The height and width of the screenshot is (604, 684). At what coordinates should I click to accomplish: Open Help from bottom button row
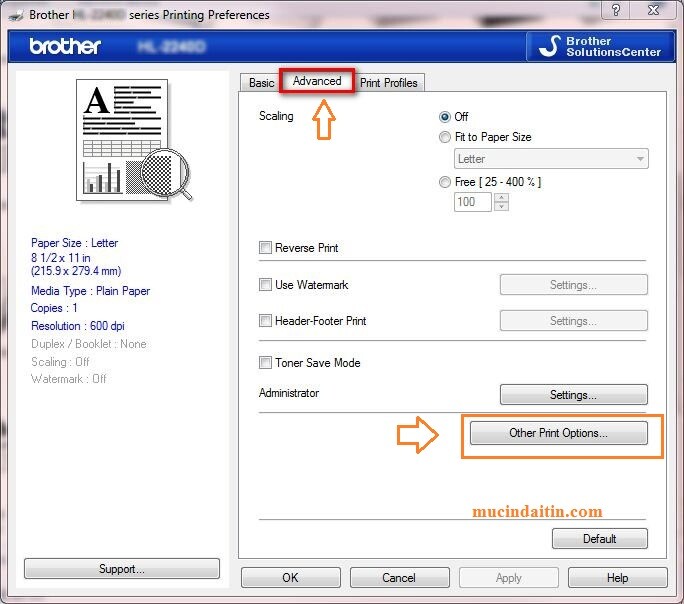pyautogui.click(x=618, y=578)
